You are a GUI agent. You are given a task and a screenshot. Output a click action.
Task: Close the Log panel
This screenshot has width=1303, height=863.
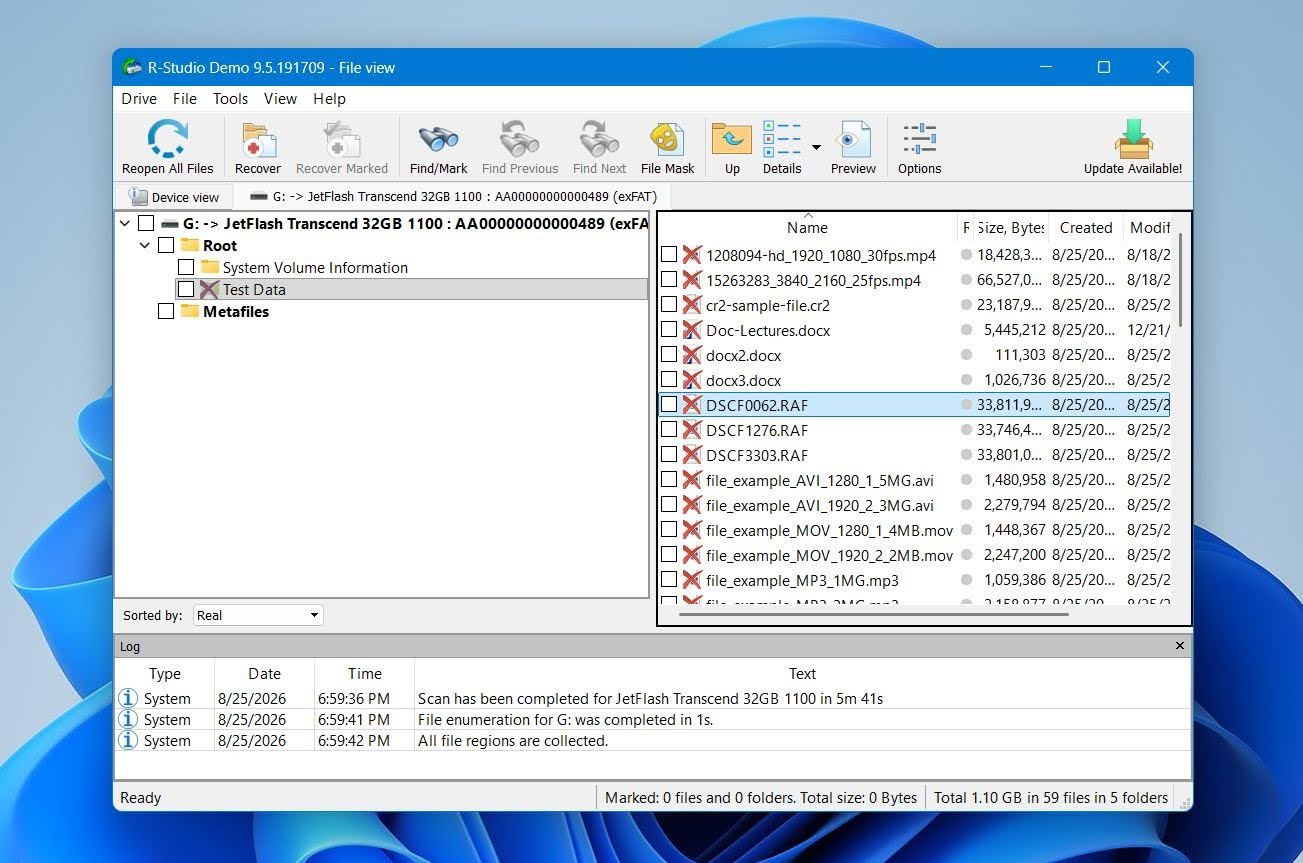pyautogui.click(x=1179, y=646)
